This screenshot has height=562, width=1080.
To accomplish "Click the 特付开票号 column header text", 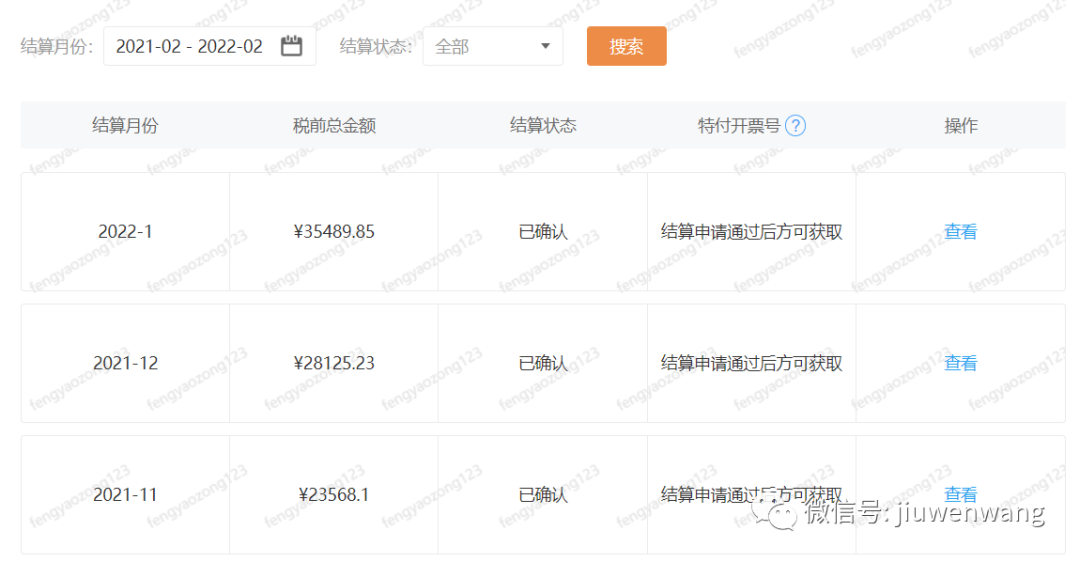I will pyautogui.click(x=738, y=125).
